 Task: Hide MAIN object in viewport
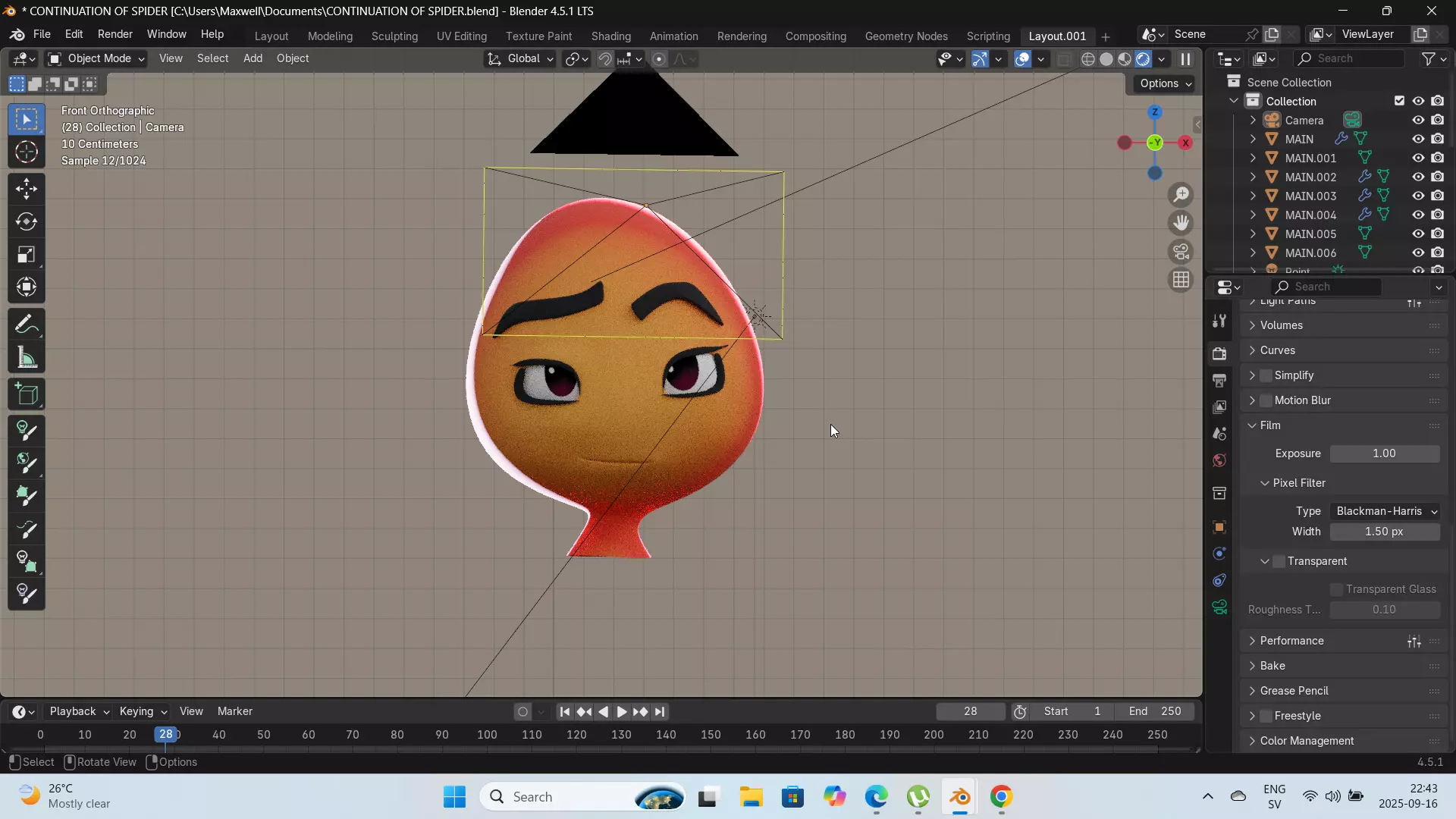pyautogui.click(x=1418, y=139)
